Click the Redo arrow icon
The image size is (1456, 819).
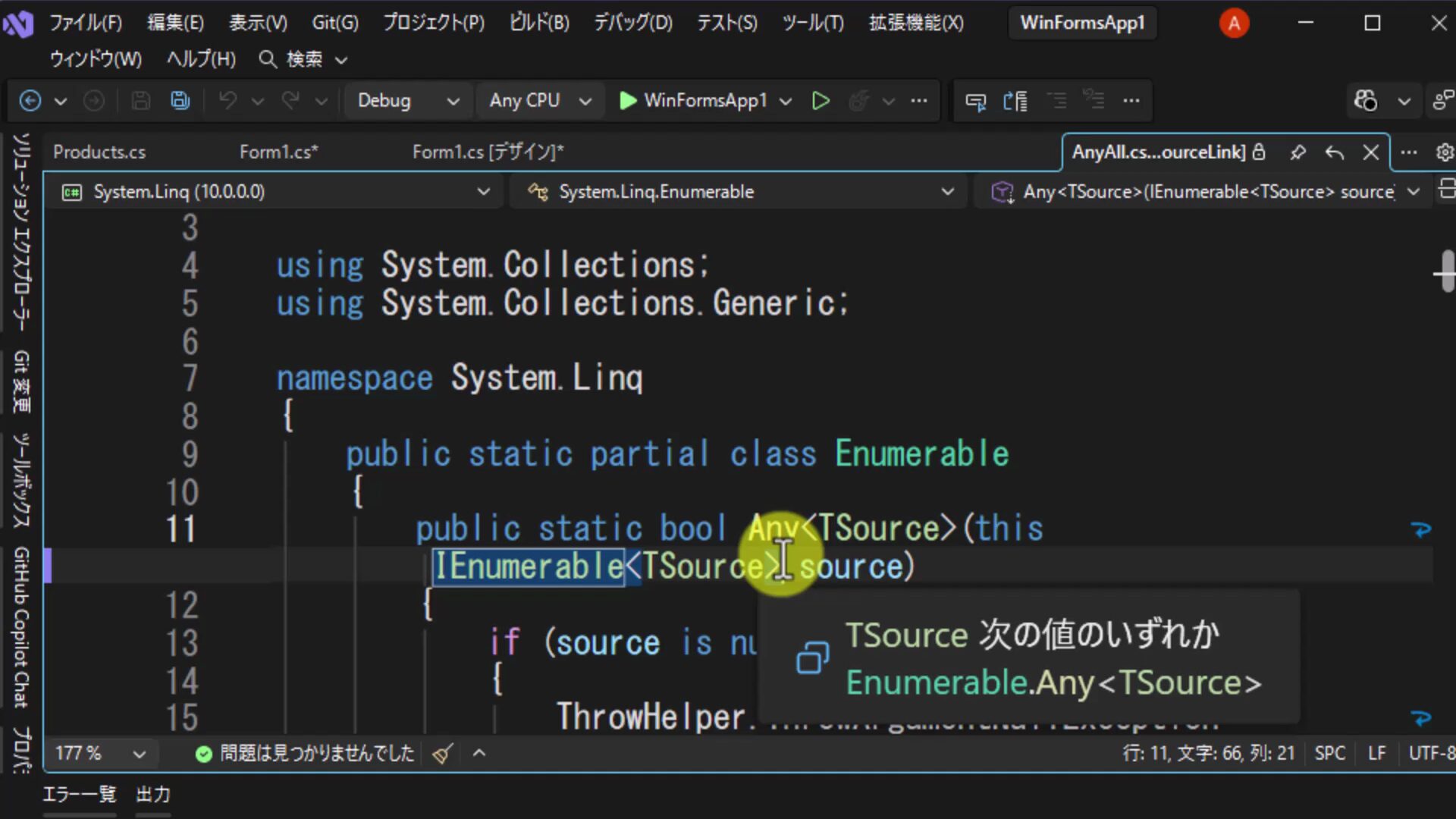coord(290,100)
